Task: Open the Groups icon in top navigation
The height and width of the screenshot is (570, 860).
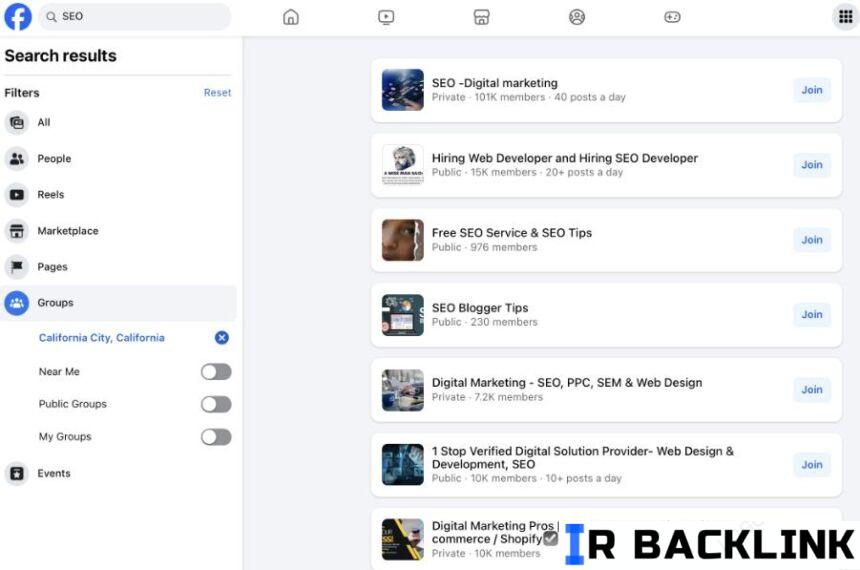Action: click(577, 17)
